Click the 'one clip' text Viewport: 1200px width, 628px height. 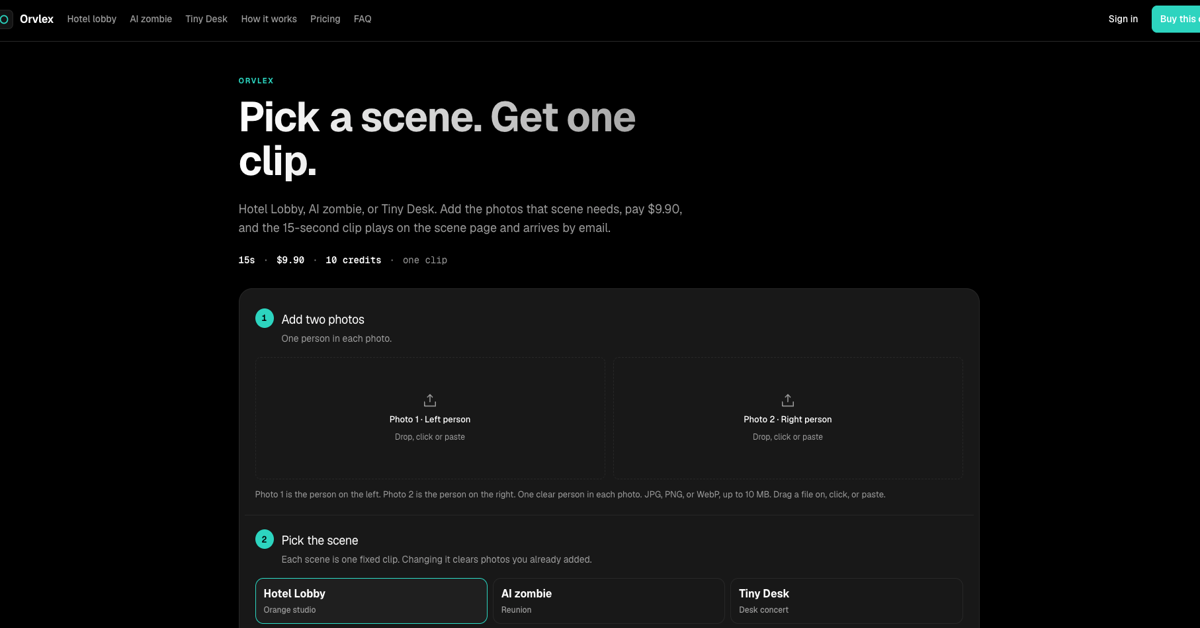point(425,260)
